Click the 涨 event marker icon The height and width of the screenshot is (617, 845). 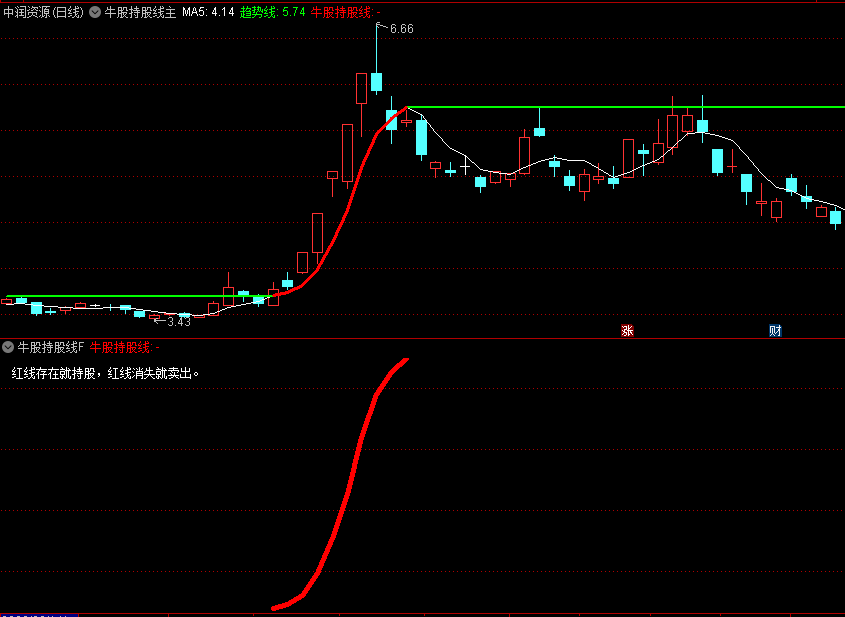click(x=627, y=330)
